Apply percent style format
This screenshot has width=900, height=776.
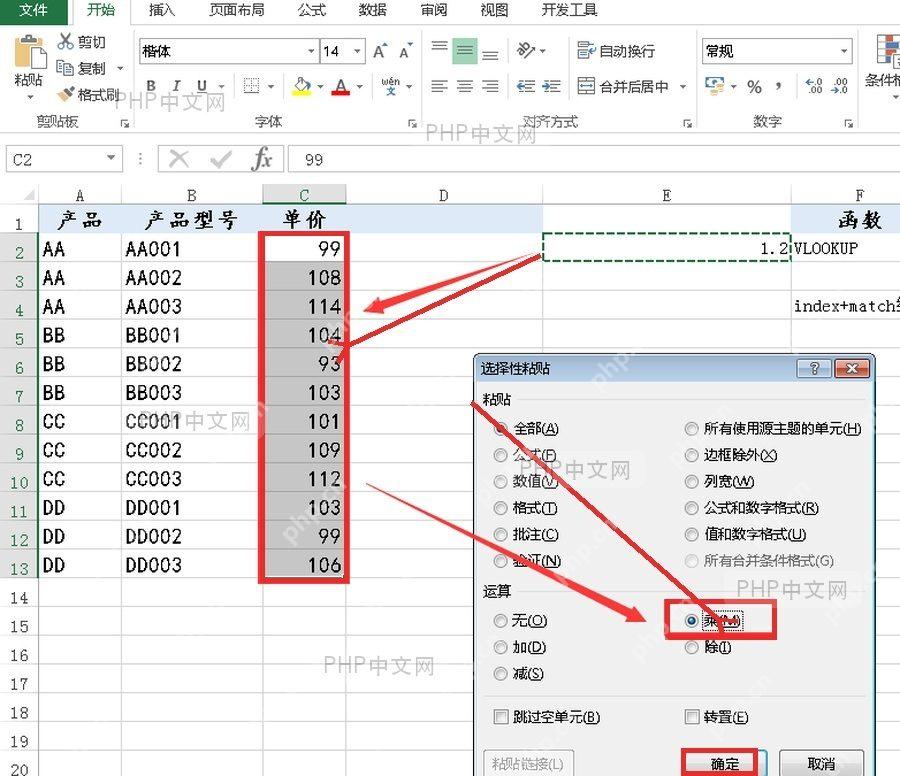[754, 87]
